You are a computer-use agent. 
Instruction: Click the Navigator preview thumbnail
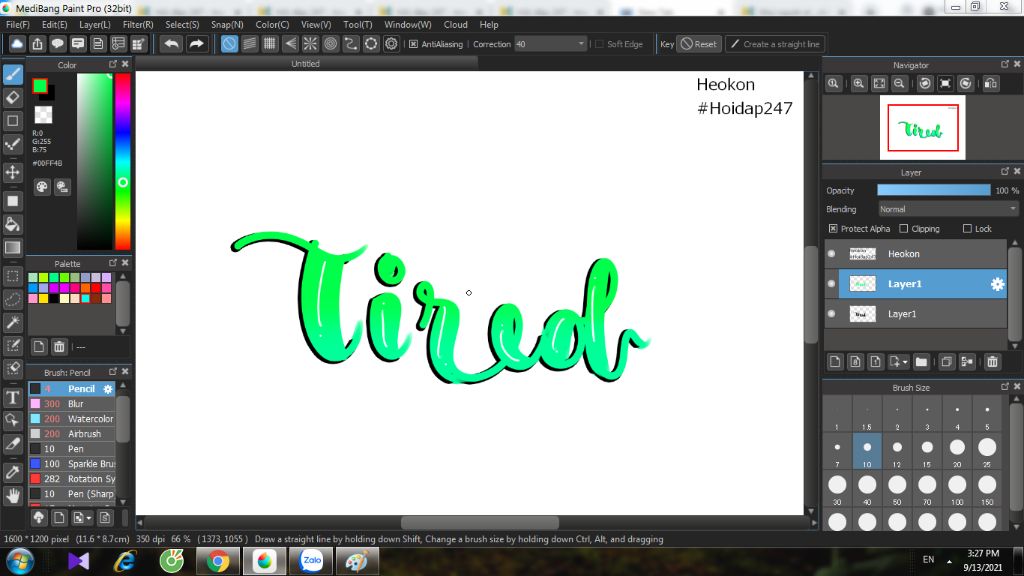pyautogui.click(x=923, y=127)
